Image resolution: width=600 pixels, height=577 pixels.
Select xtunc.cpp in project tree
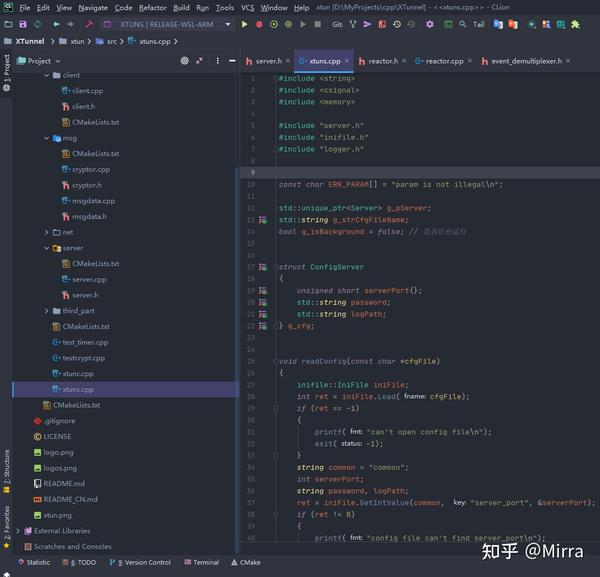coord(78,374)
